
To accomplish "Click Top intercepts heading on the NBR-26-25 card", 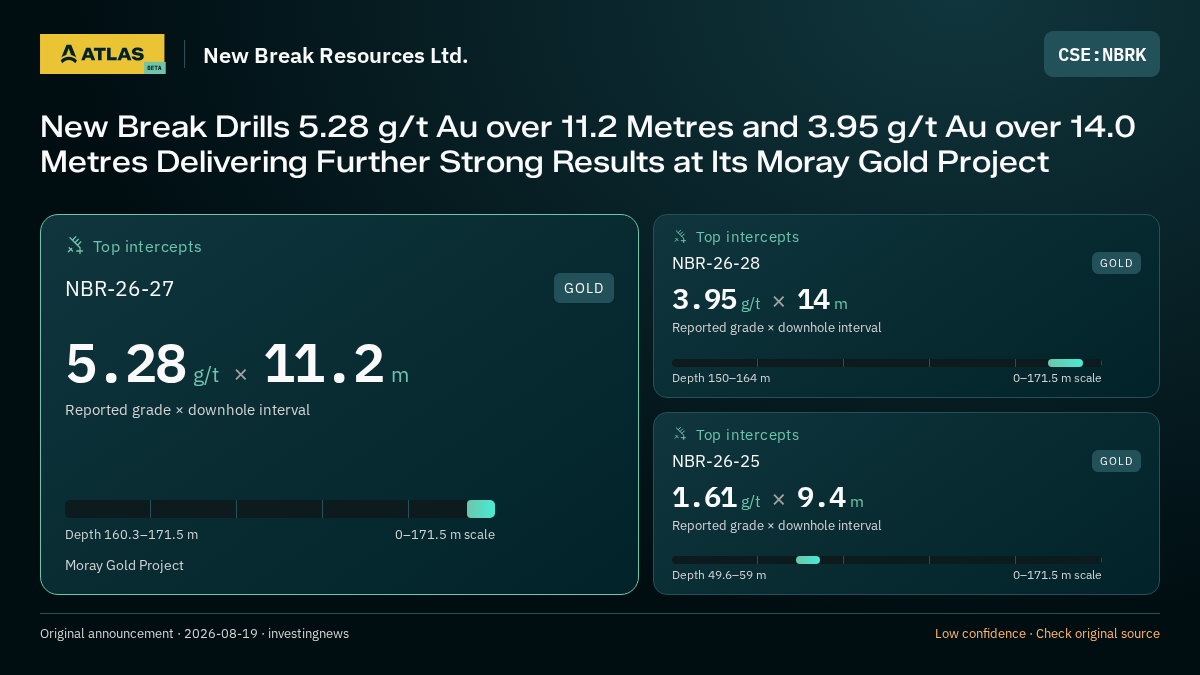I will tap(748, 435).
